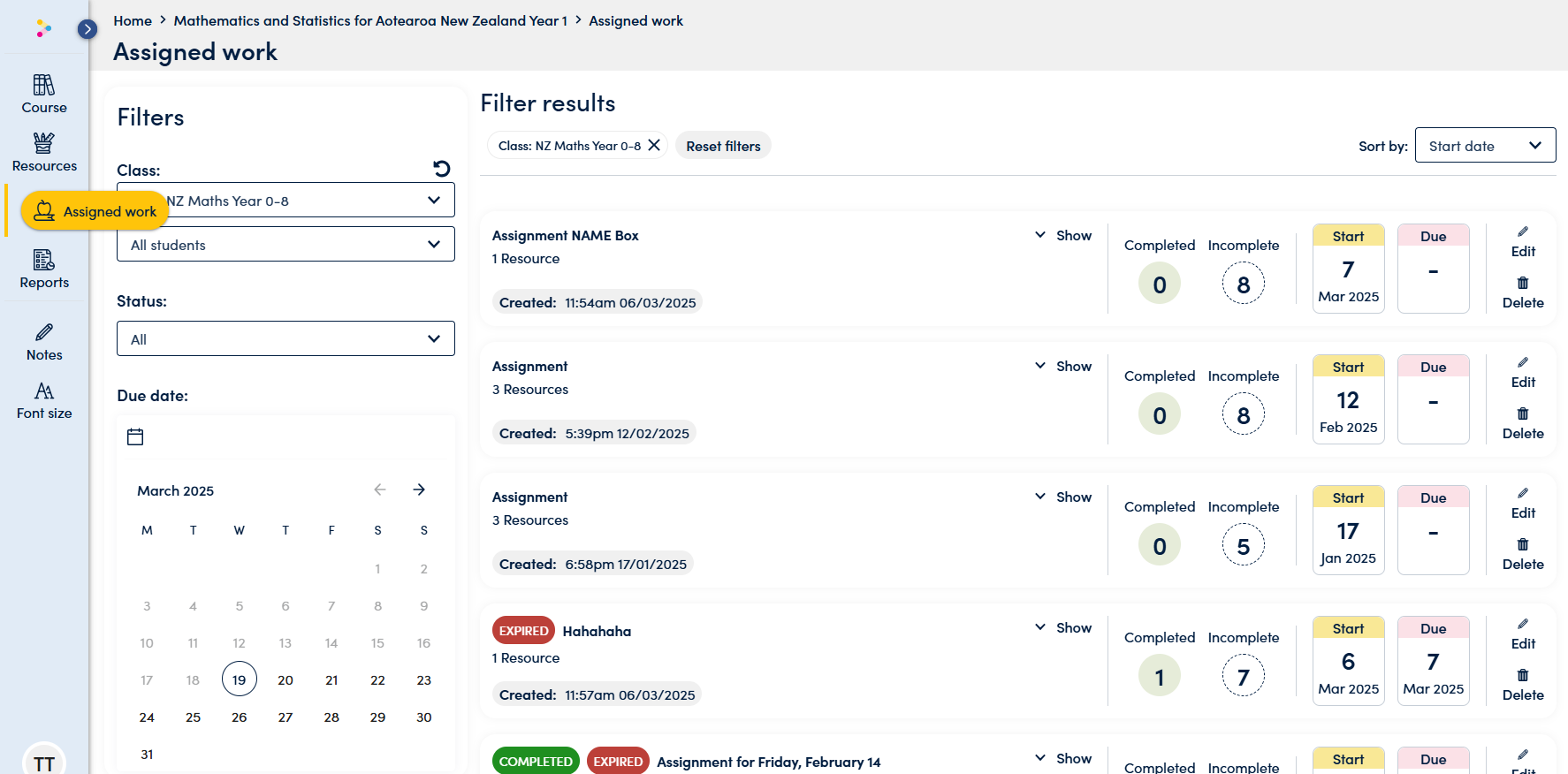Click the green COMPLETED badge
Image resolution: width=1568 pixels, height=774 pixels.
click(x=536, y=761)
